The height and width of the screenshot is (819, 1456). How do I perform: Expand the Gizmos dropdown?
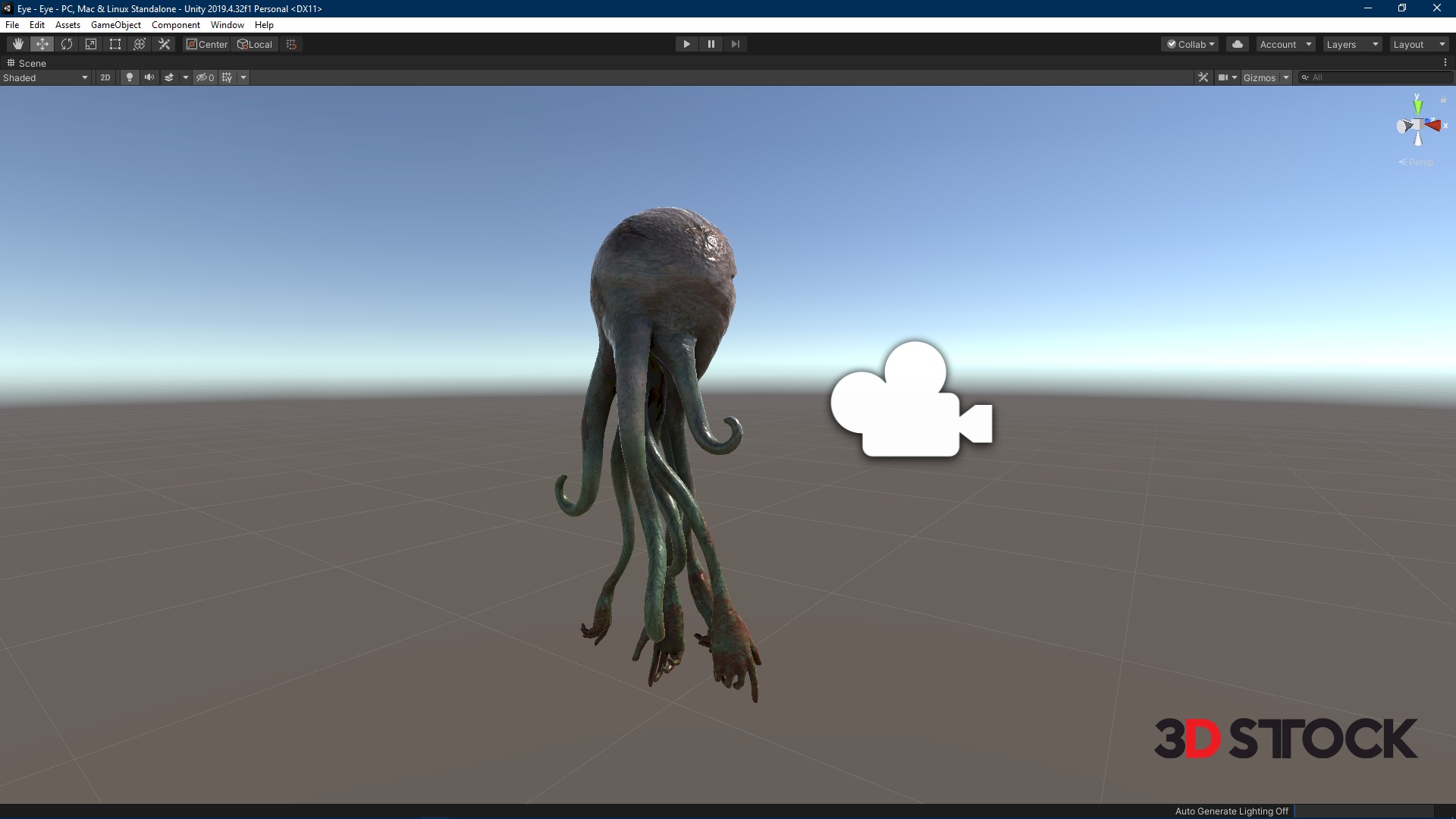pos(1285,77)
